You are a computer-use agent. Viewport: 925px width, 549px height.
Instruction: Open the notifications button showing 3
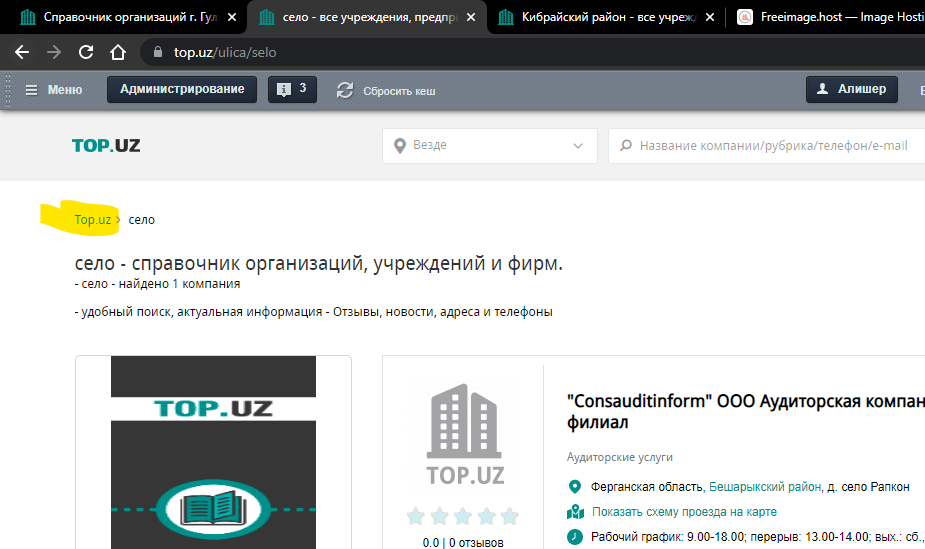tap(293, 89)
